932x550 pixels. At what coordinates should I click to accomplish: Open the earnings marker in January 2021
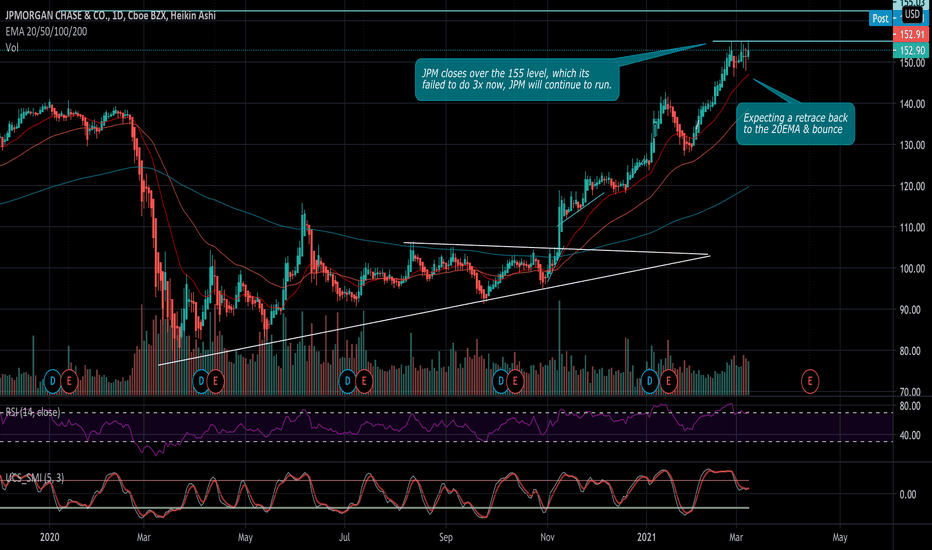coord(669,381)
